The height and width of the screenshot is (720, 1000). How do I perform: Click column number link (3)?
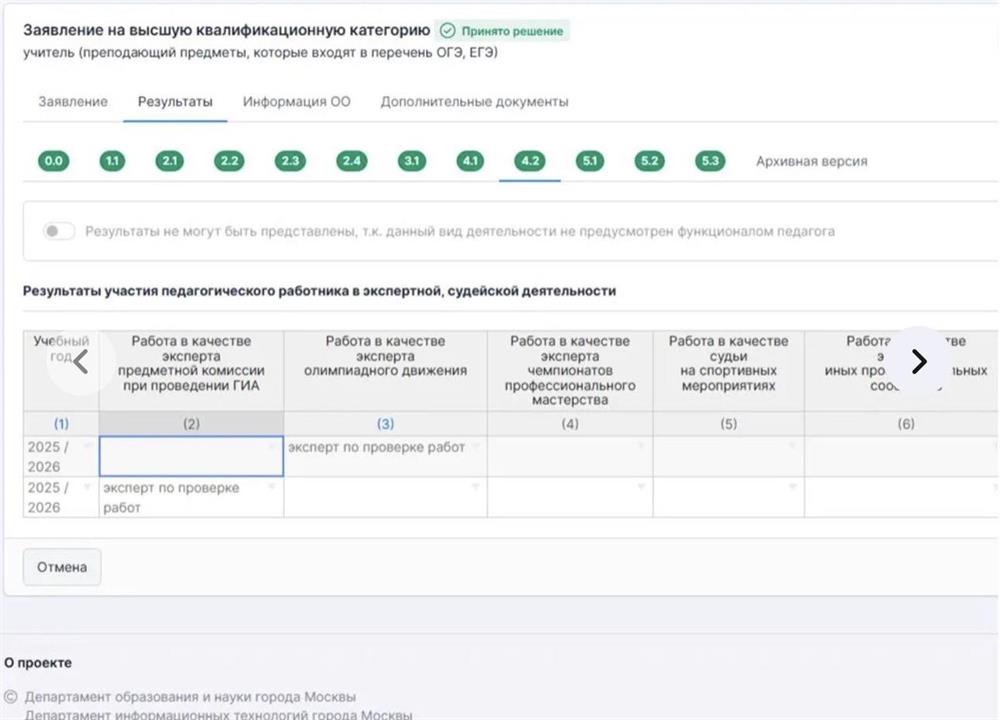(385, 423)
